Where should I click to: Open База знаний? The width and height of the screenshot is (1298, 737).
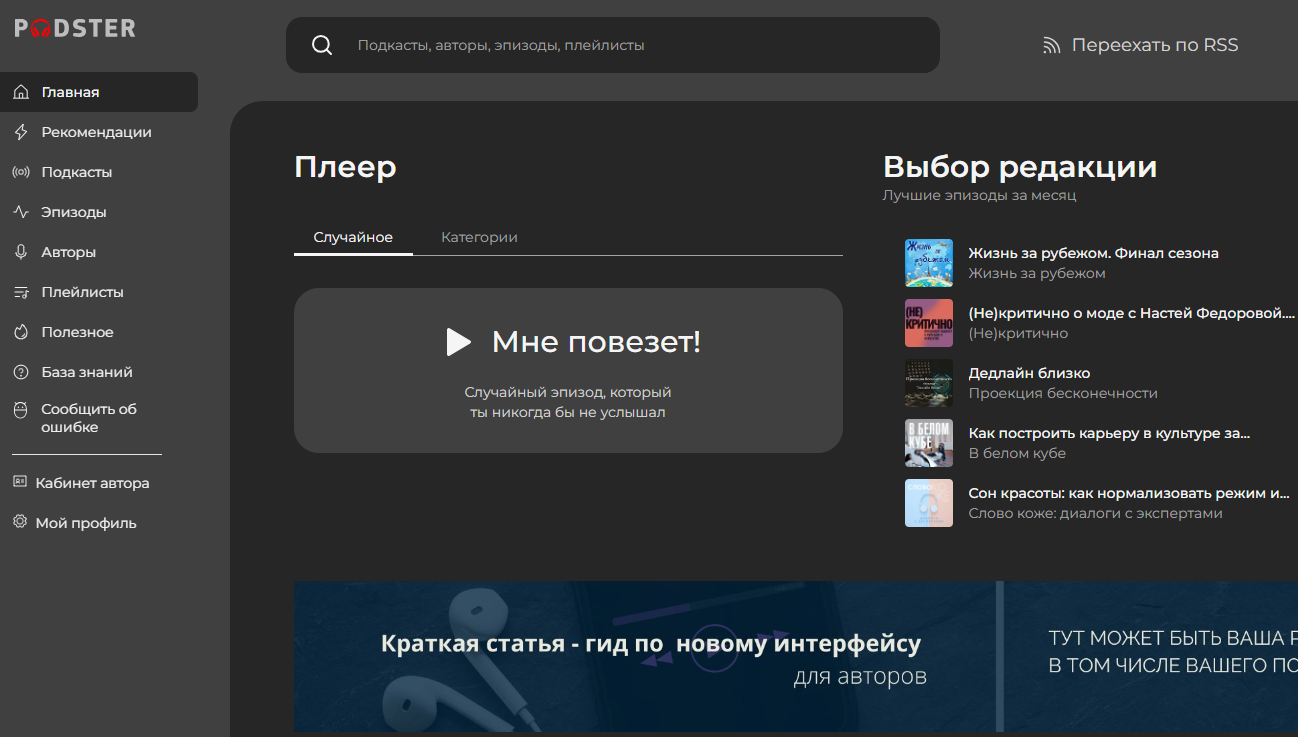coord(86,372)
